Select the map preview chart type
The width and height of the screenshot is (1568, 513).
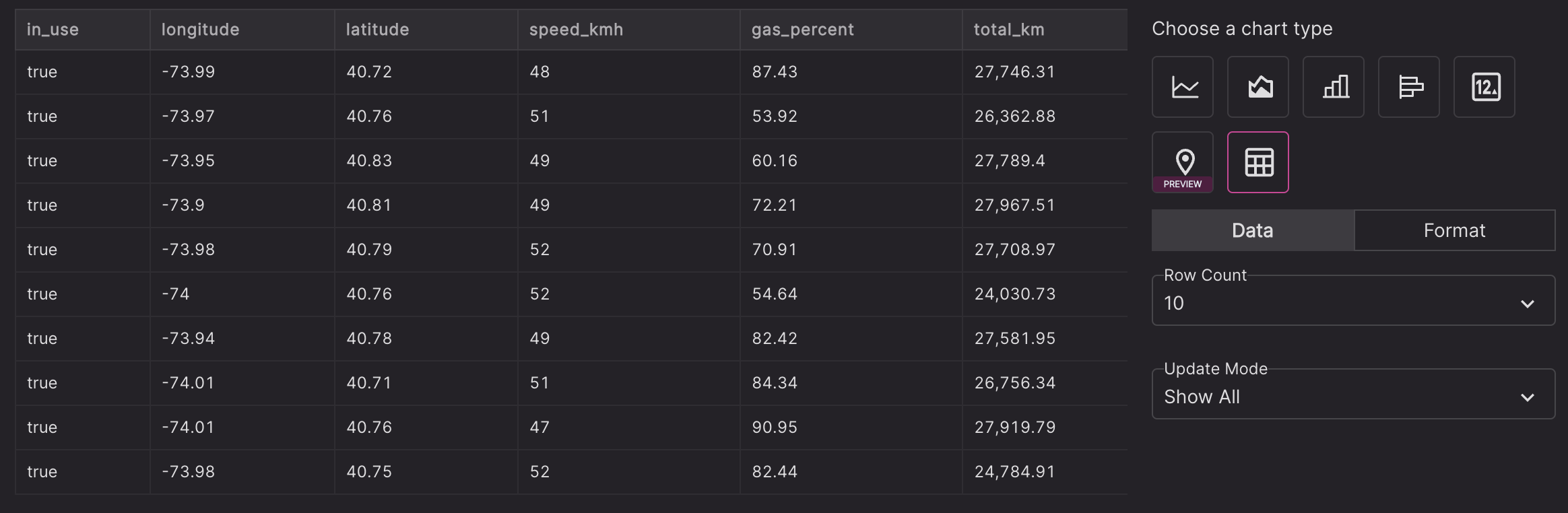pos(1183,162)
